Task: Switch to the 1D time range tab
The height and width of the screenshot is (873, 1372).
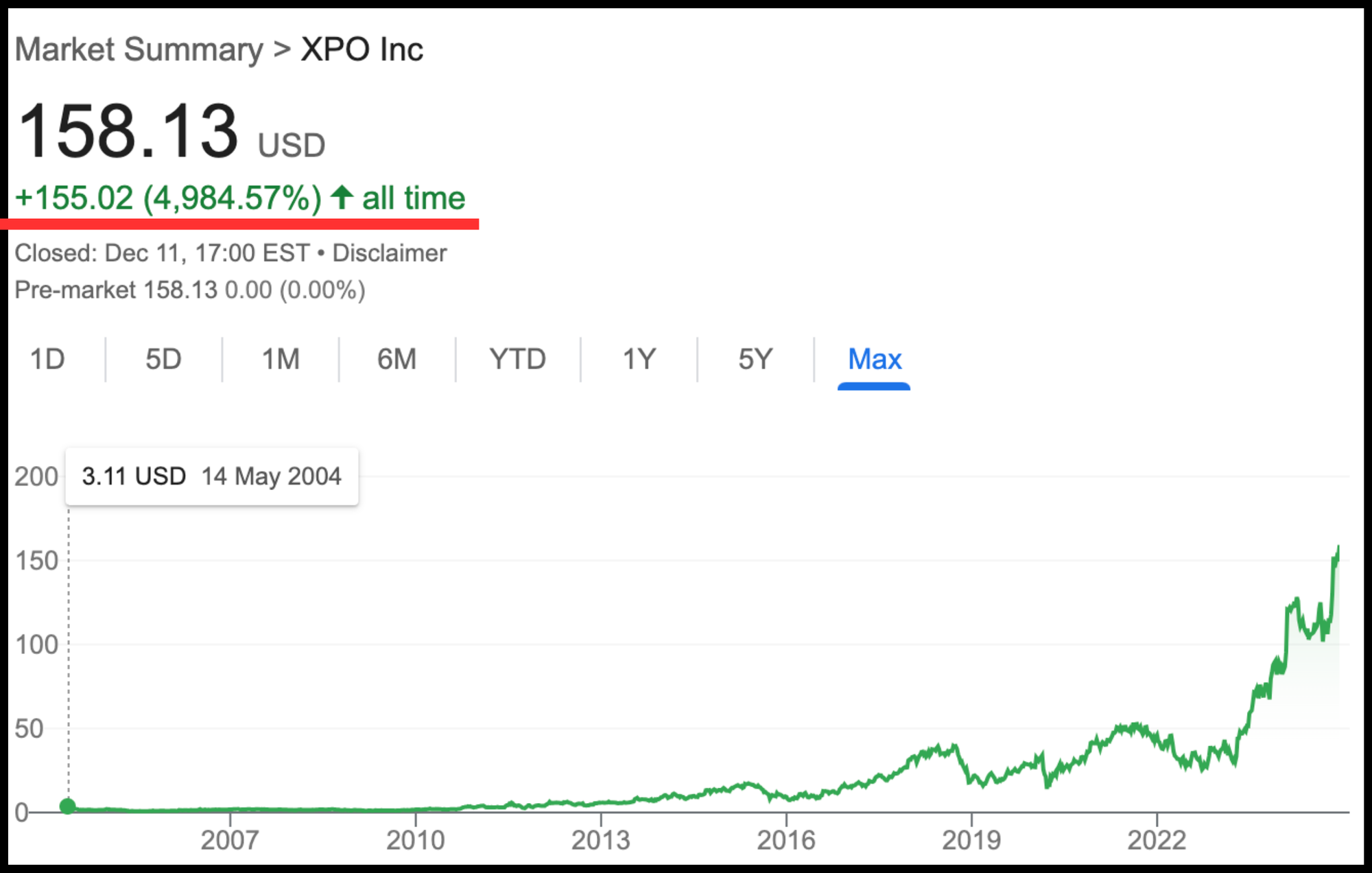Action: [x=47, y=359]
